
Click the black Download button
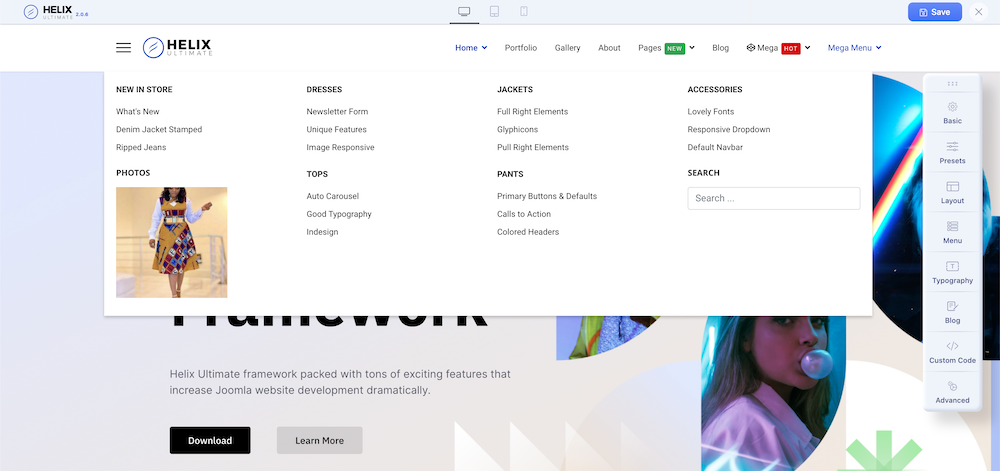coord(210,440)
